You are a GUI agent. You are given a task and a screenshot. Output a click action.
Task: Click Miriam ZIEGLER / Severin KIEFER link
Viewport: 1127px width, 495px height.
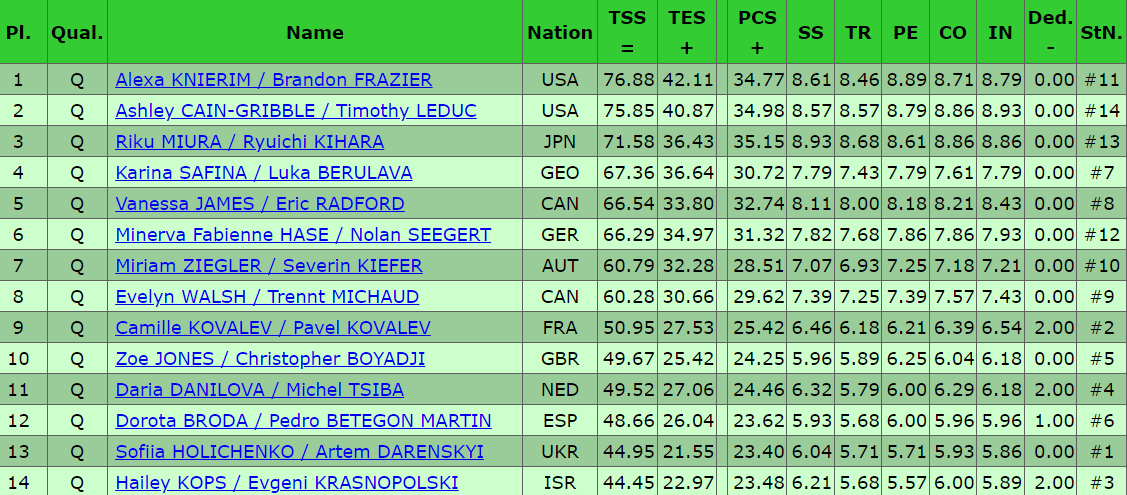pos(269,266)
